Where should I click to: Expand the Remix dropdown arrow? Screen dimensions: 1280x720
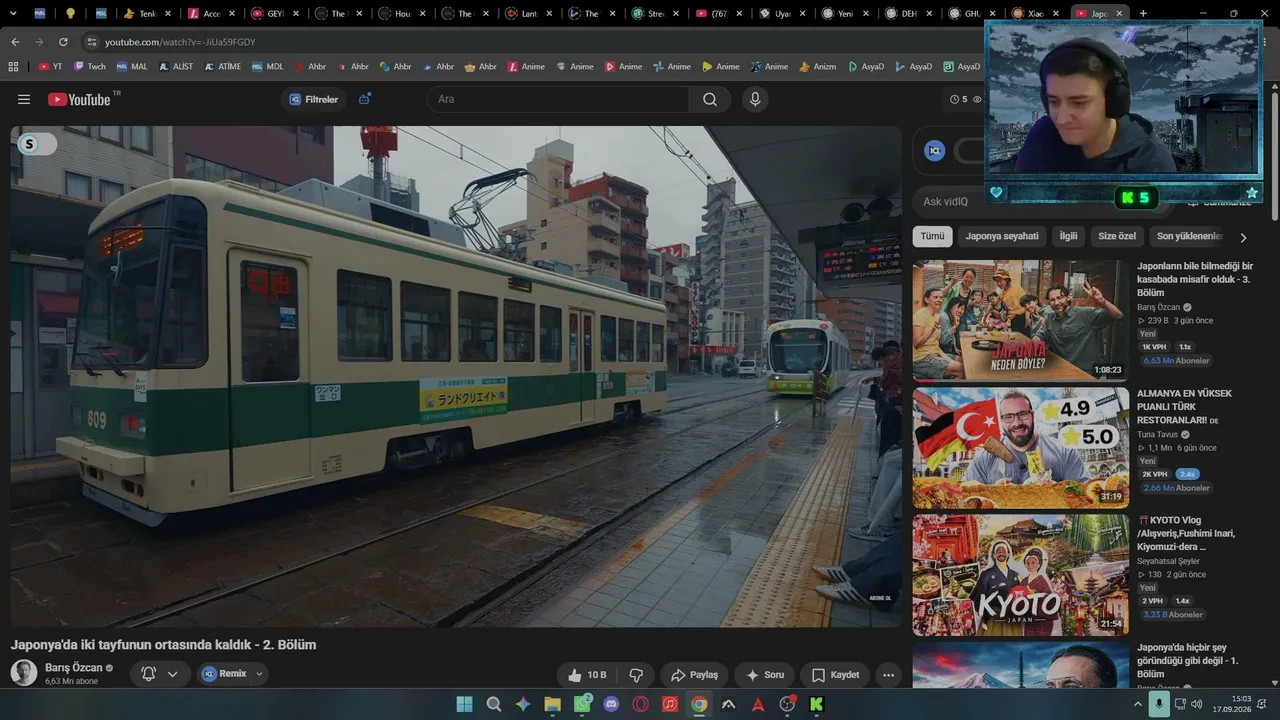point(260,674)
